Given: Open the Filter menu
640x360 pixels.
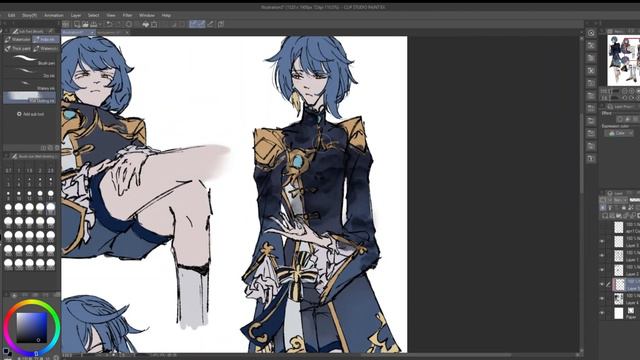Looking at the screenshot, I should [x=127, y=16].
